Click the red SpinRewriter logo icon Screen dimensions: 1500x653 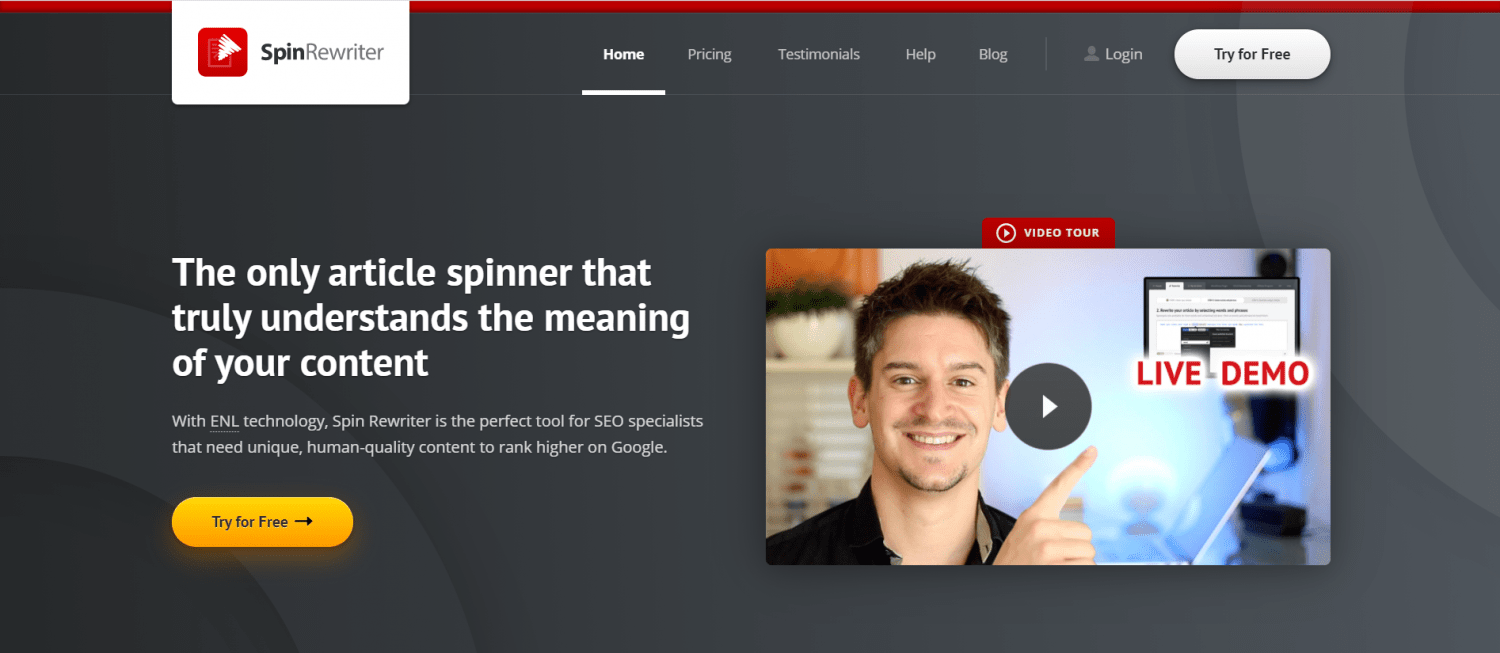tap(223, 52)
